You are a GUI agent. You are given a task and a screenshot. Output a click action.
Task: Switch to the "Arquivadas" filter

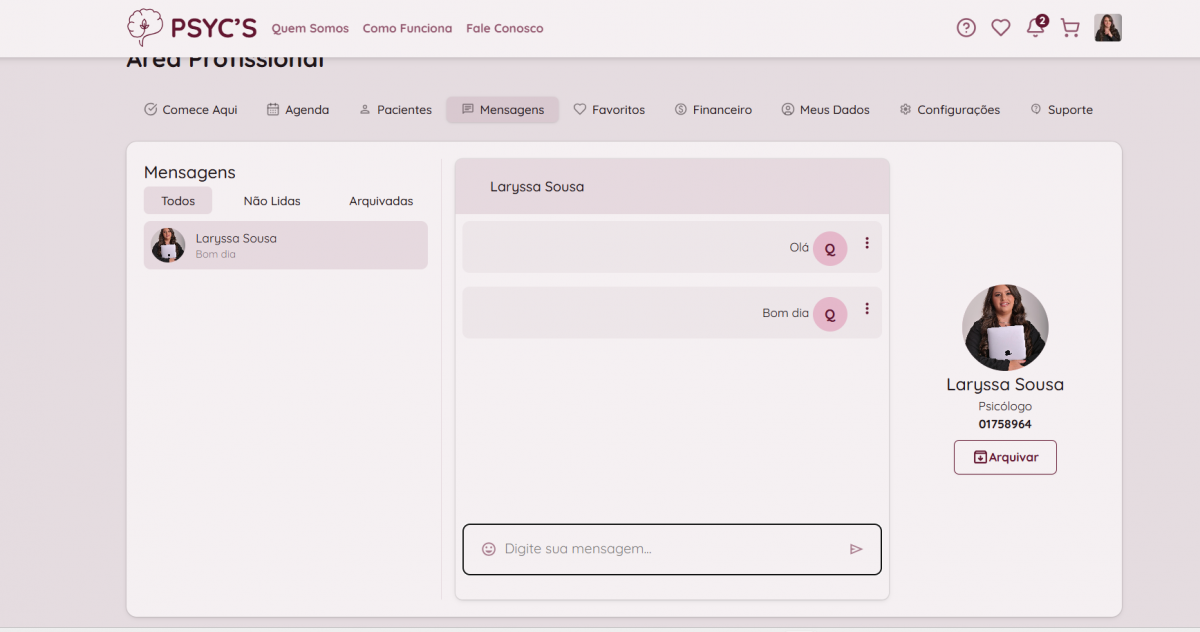tap(381, 201)
